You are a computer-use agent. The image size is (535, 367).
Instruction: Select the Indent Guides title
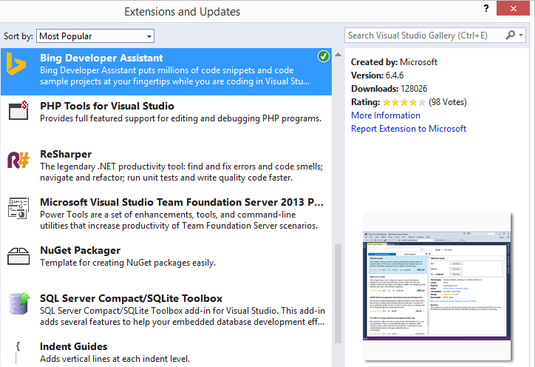tap(73, 347)
